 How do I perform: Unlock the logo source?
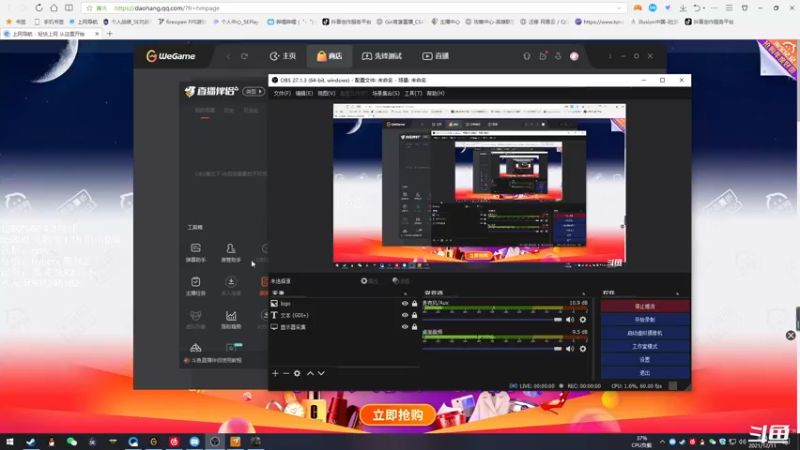point(414,304)
